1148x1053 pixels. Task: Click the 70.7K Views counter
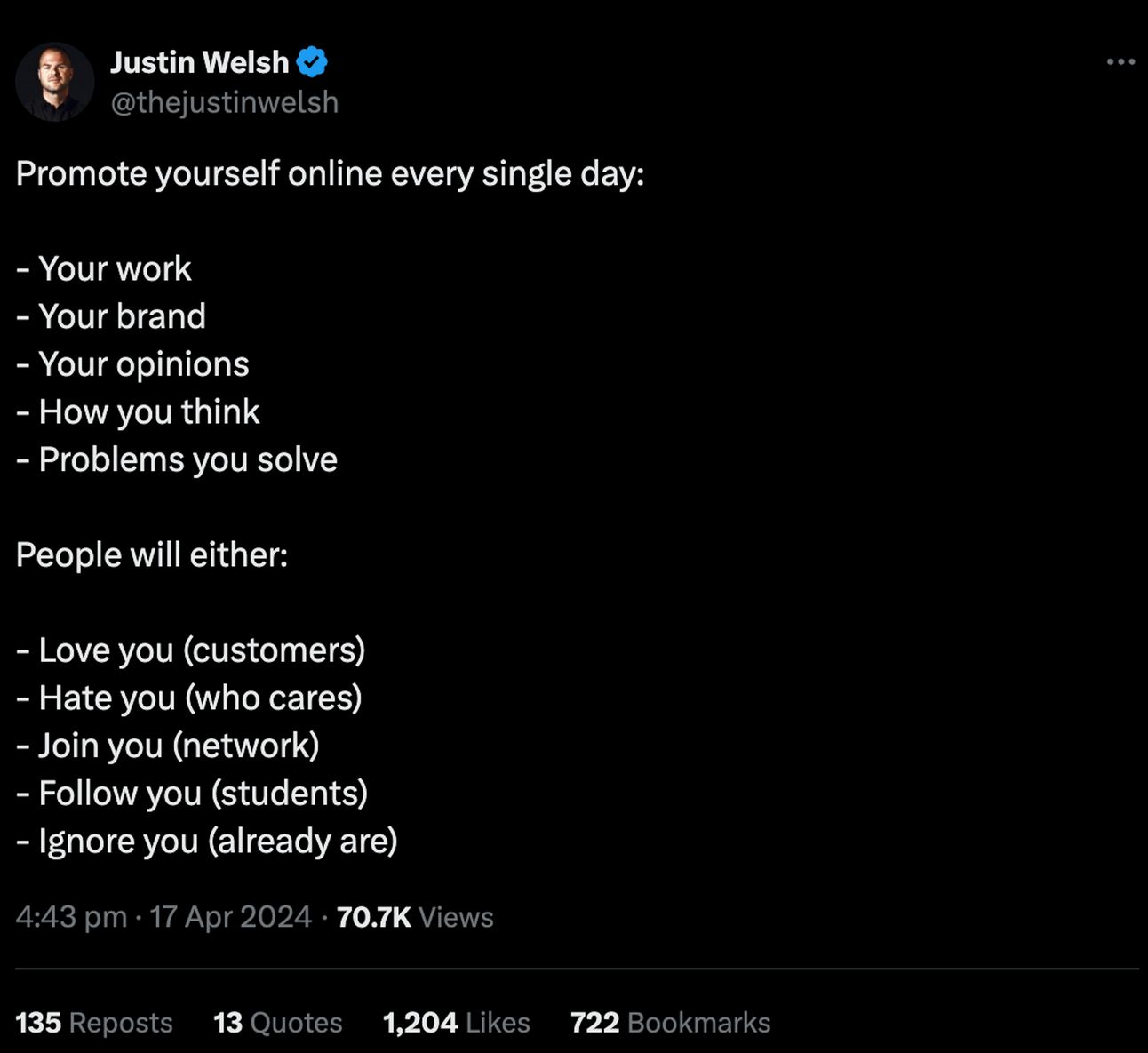[x=415, y=916]
